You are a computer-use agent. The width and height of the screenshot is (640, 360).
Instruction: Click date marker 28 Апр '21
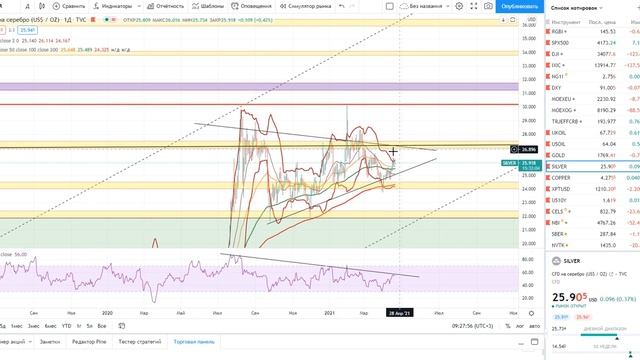coord(400,313)
